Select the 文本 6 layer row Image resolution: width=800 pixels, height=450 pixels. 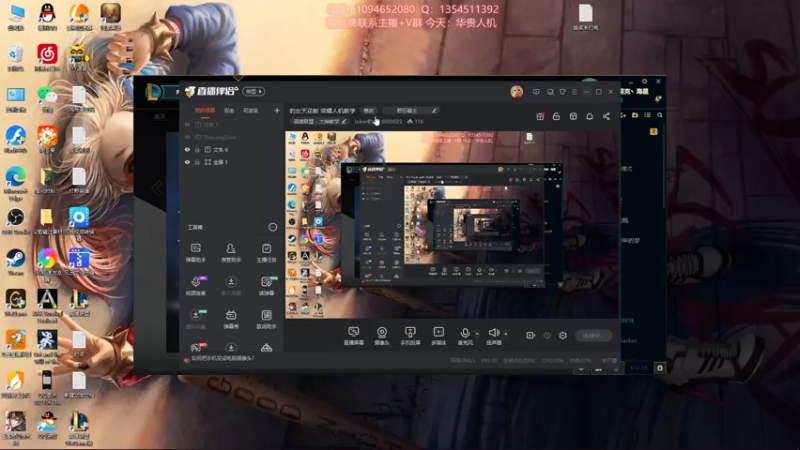[232, 149]
